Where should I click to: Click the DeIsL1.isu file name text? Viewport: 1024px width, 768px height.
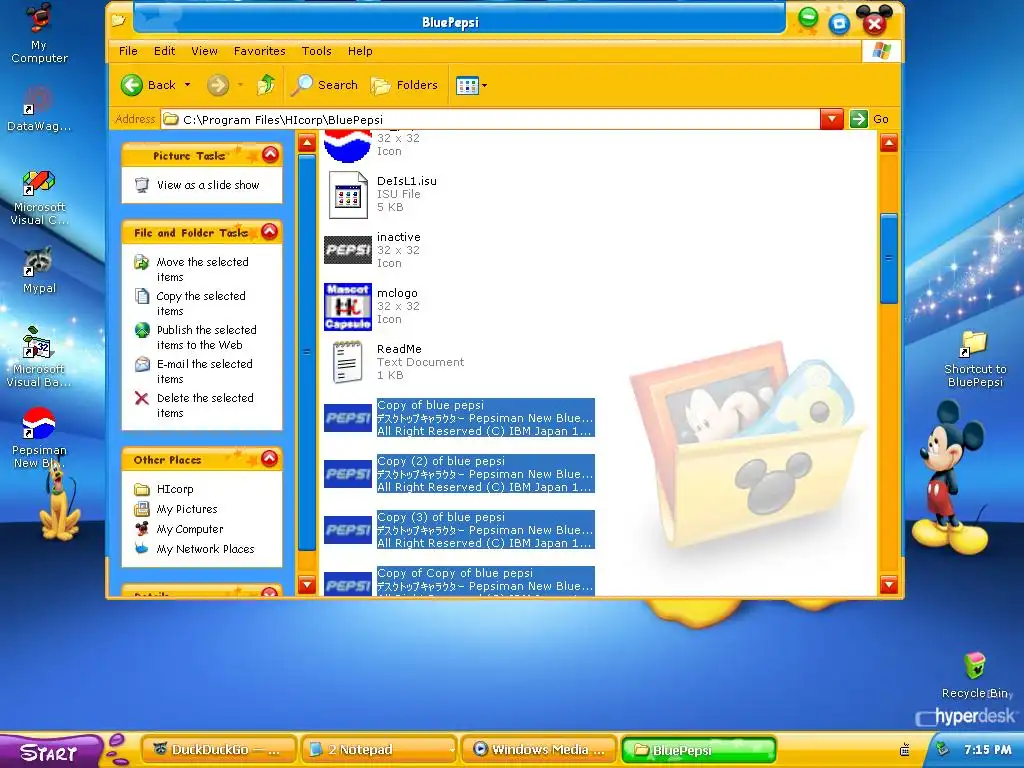pos(407,181)
